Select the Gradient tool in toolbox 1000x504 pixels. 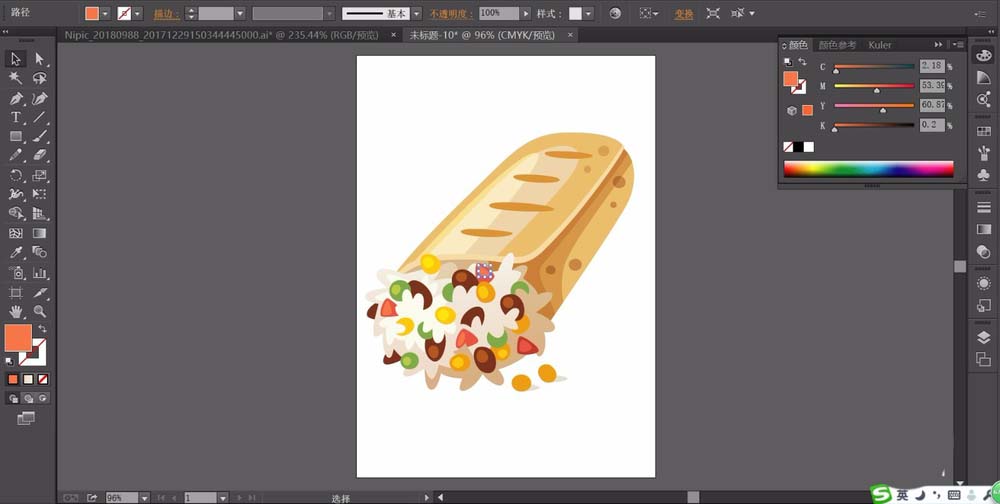40,233
